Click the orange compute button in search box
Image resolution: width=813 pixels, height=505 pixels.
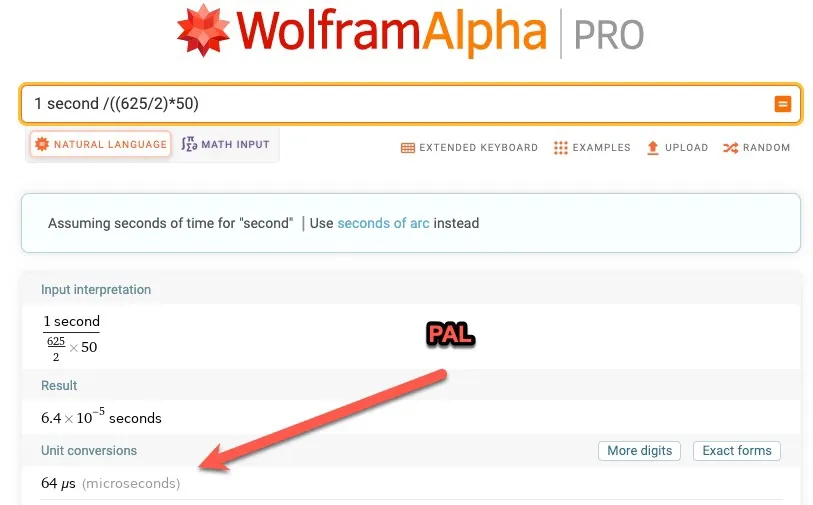[782, 104]
